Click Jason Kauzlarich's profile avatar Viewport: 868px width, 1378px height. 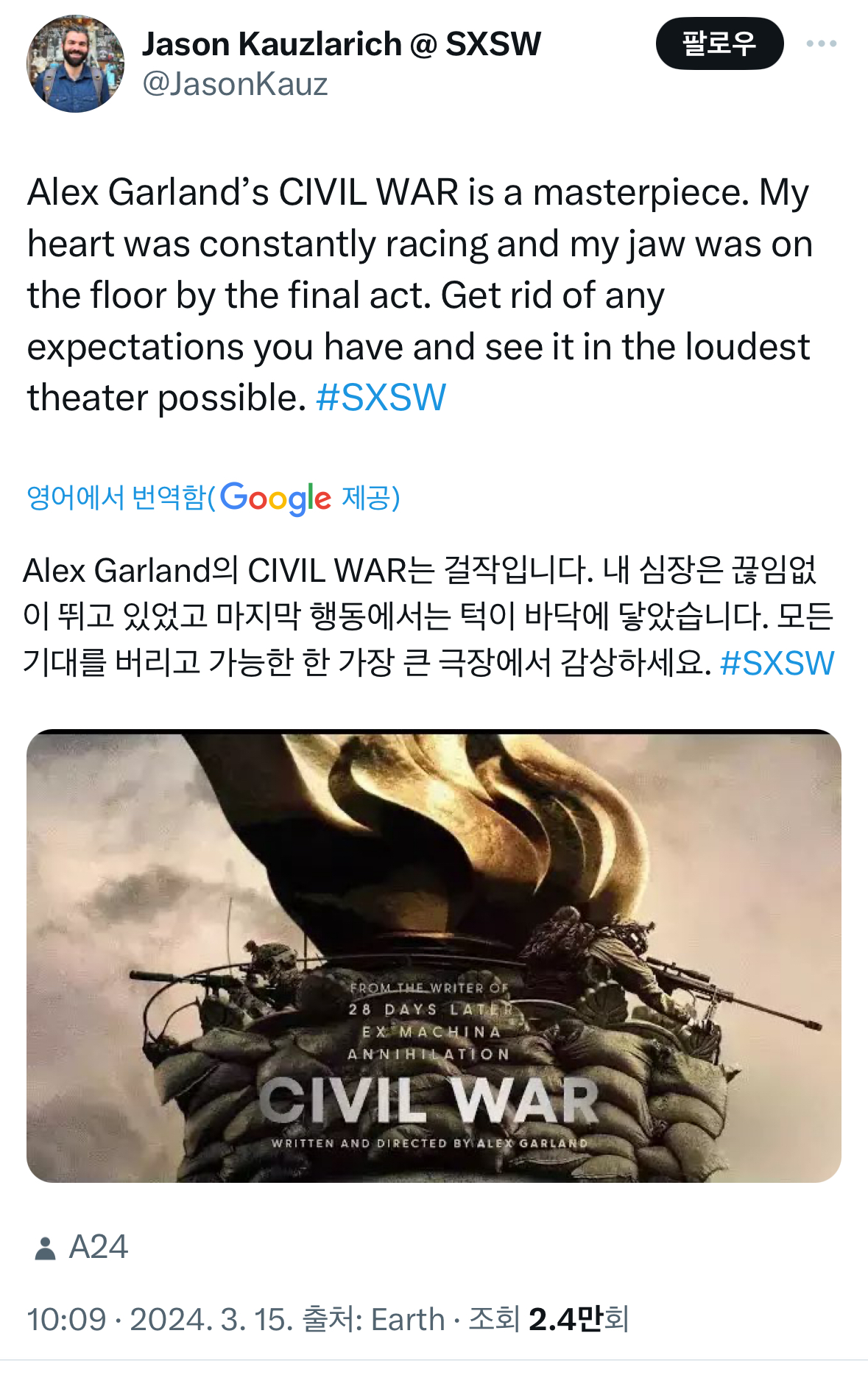tap(75, 64)
